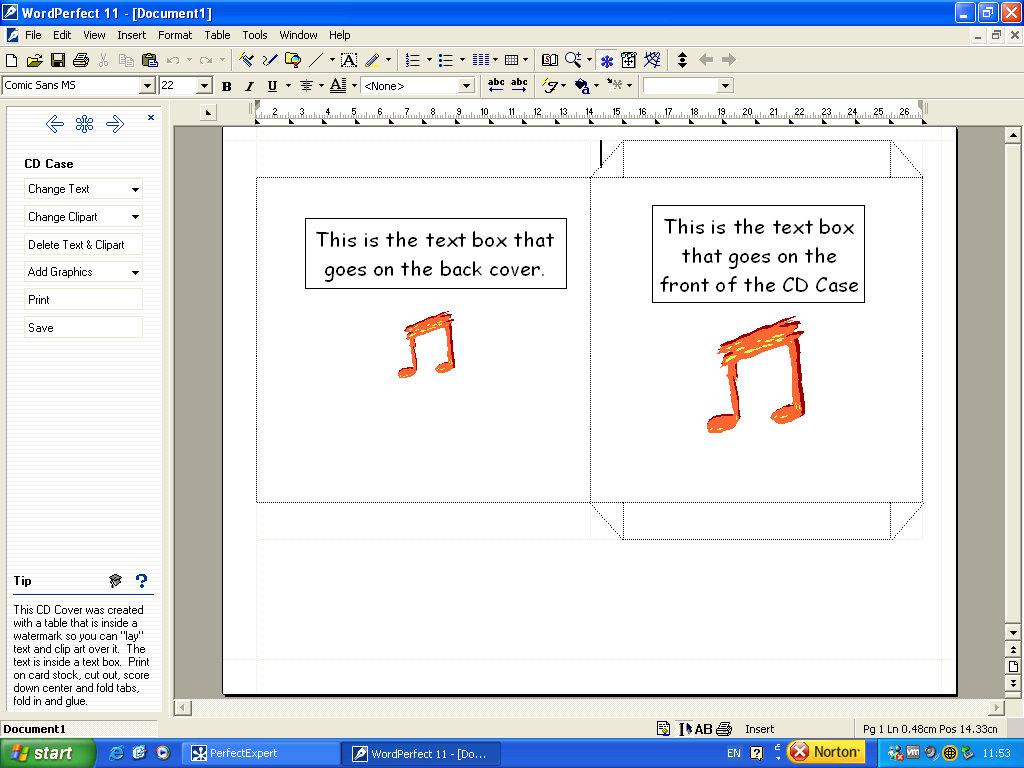The image size is (1024, 768).
Task: Expand the font size 22 dropdown
Action: (x=204, y=86)
